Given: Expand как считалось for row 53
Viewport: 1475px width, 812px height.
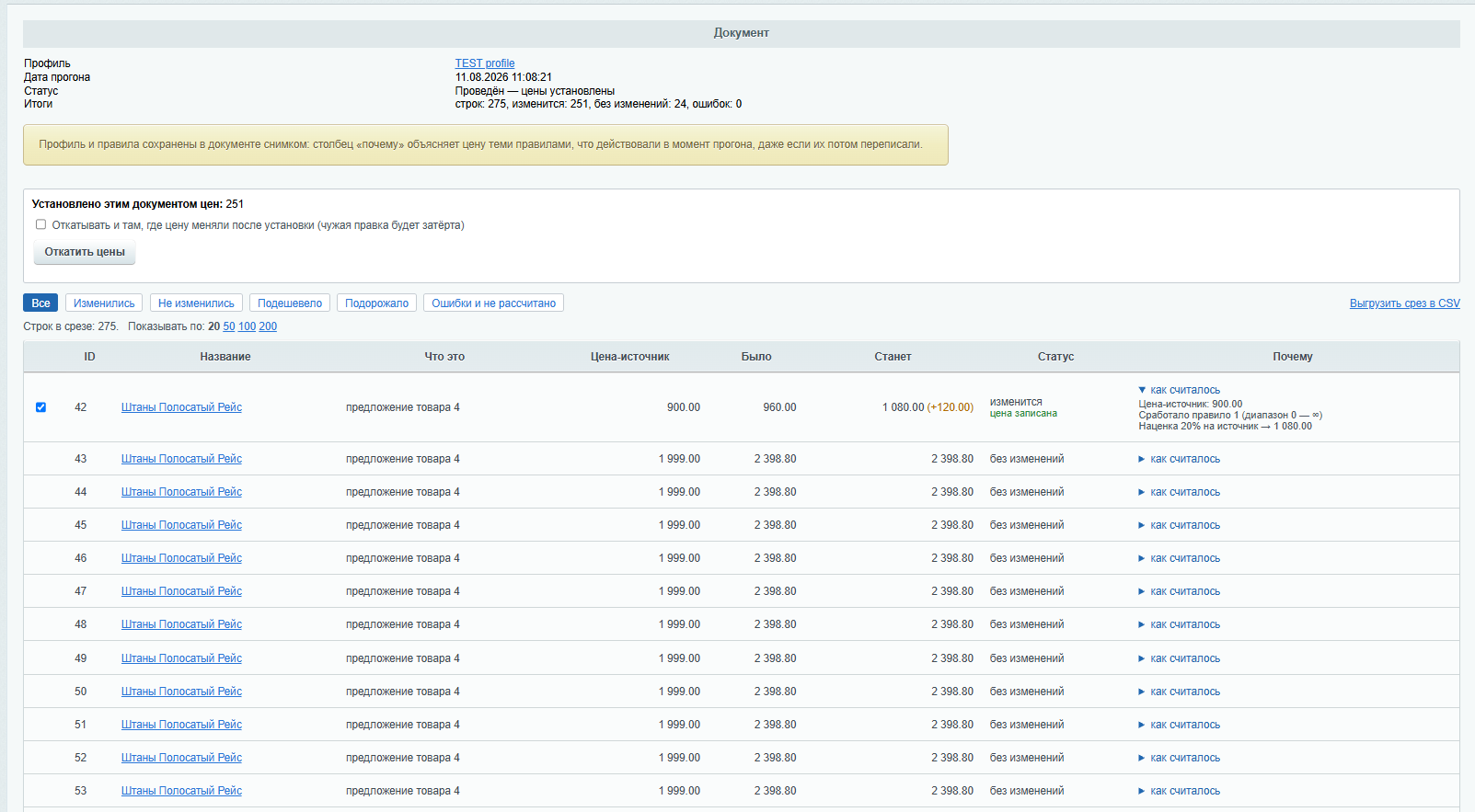Looking at the screenshot, I should tap(1180, 791).
